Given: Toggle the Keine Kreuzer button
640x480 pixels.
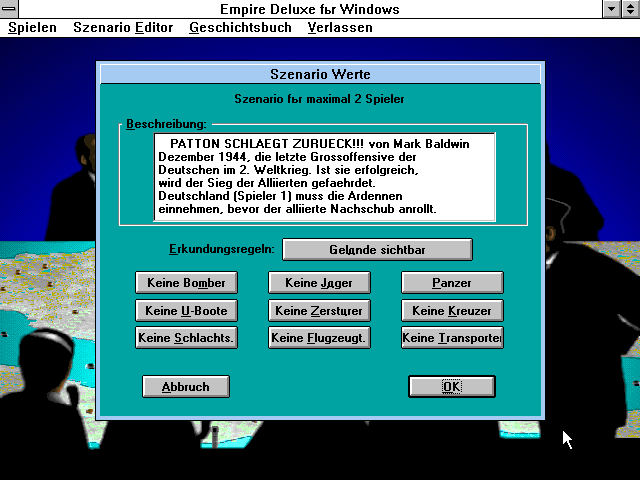Looking at the screenshot, I should point(452,311).
